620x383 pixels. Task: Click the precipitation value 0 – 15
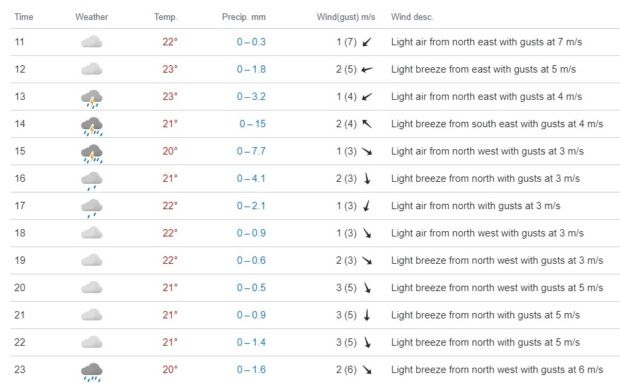click(252, 124)
